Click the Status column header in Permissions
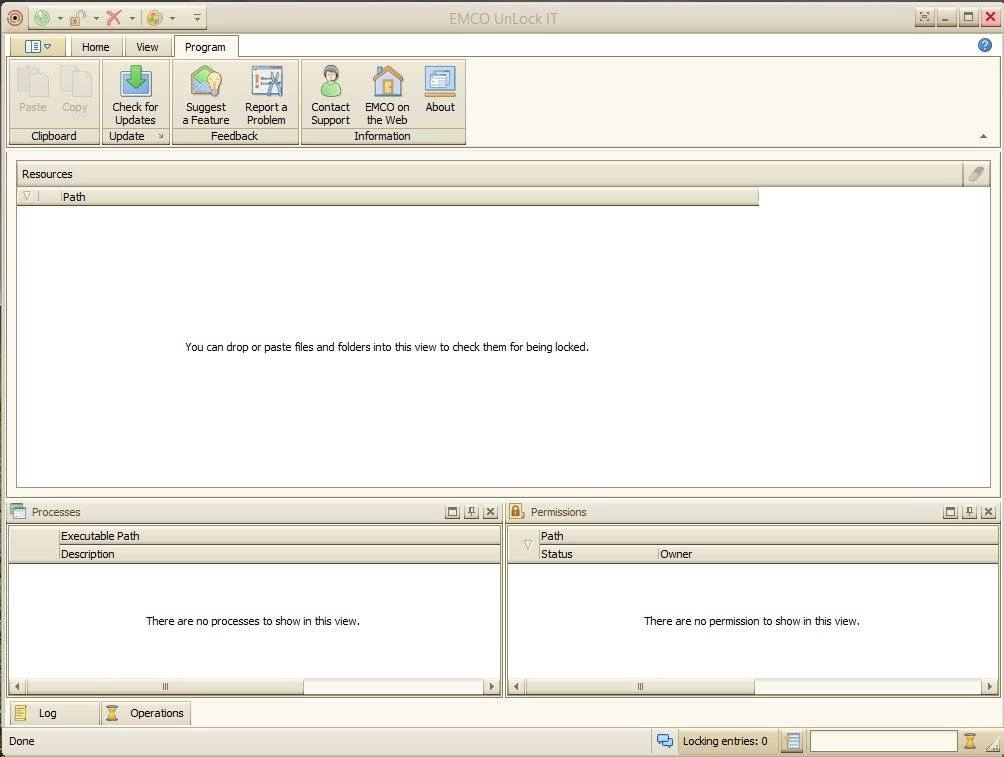Viewport: 1004px width, 757px height. pos(598,553)
